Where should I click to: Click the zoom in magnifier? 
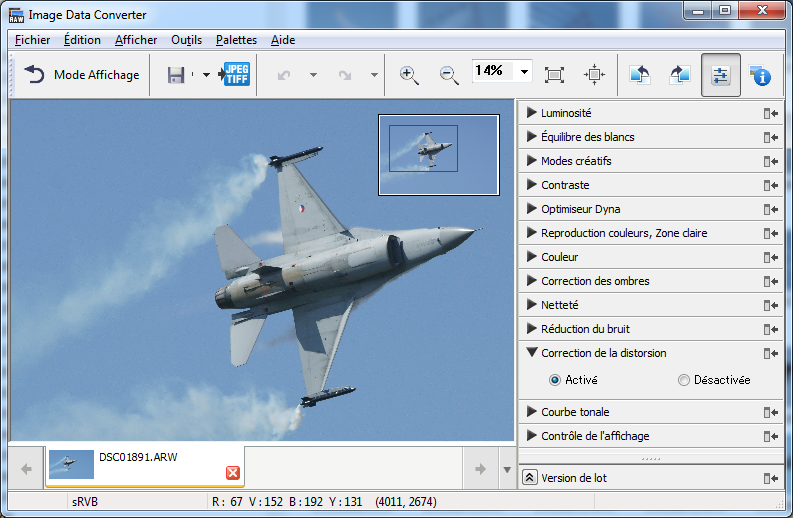click(x=409, y=75)
